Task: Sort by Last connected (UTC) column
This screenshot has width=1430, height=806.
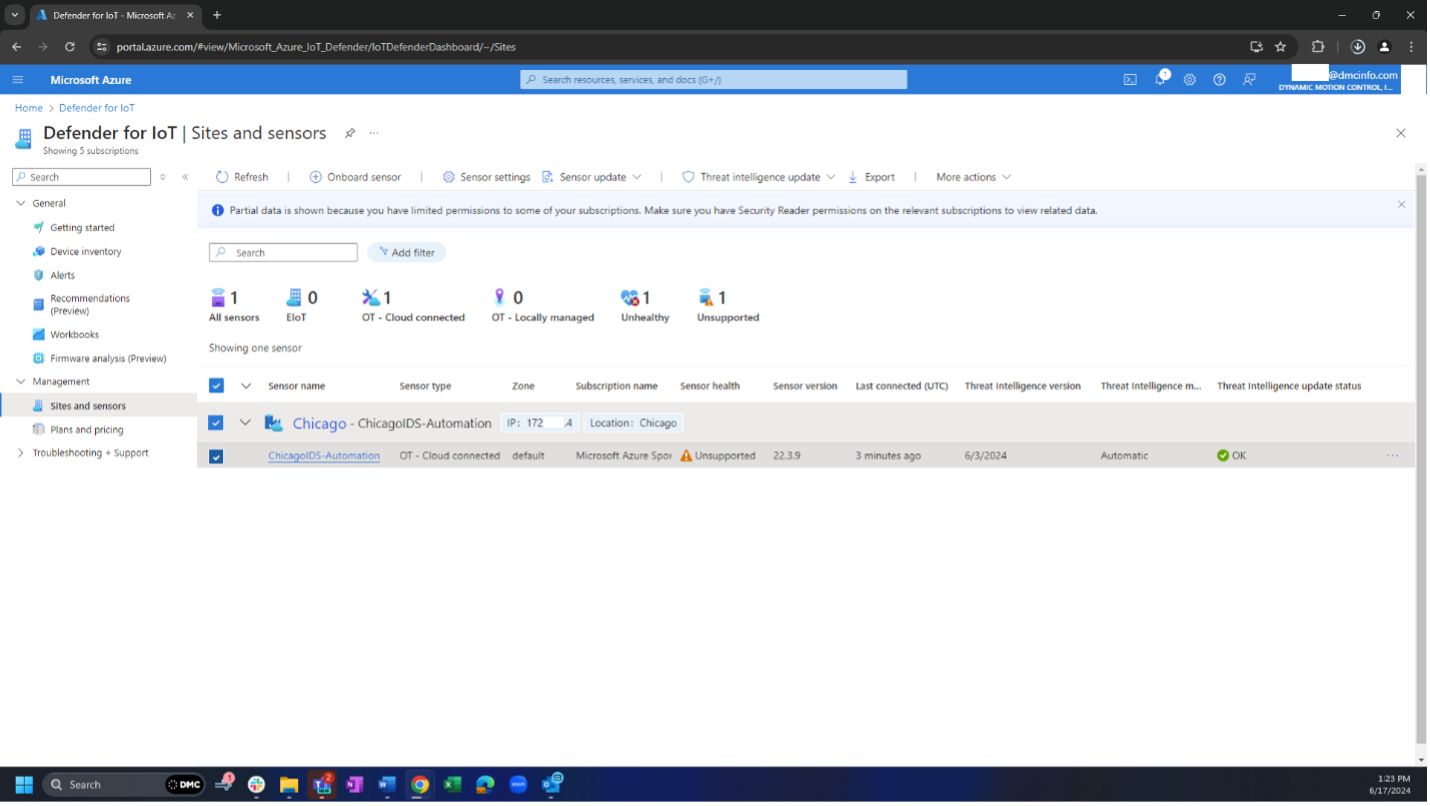Action: click(x=902, y=386)
